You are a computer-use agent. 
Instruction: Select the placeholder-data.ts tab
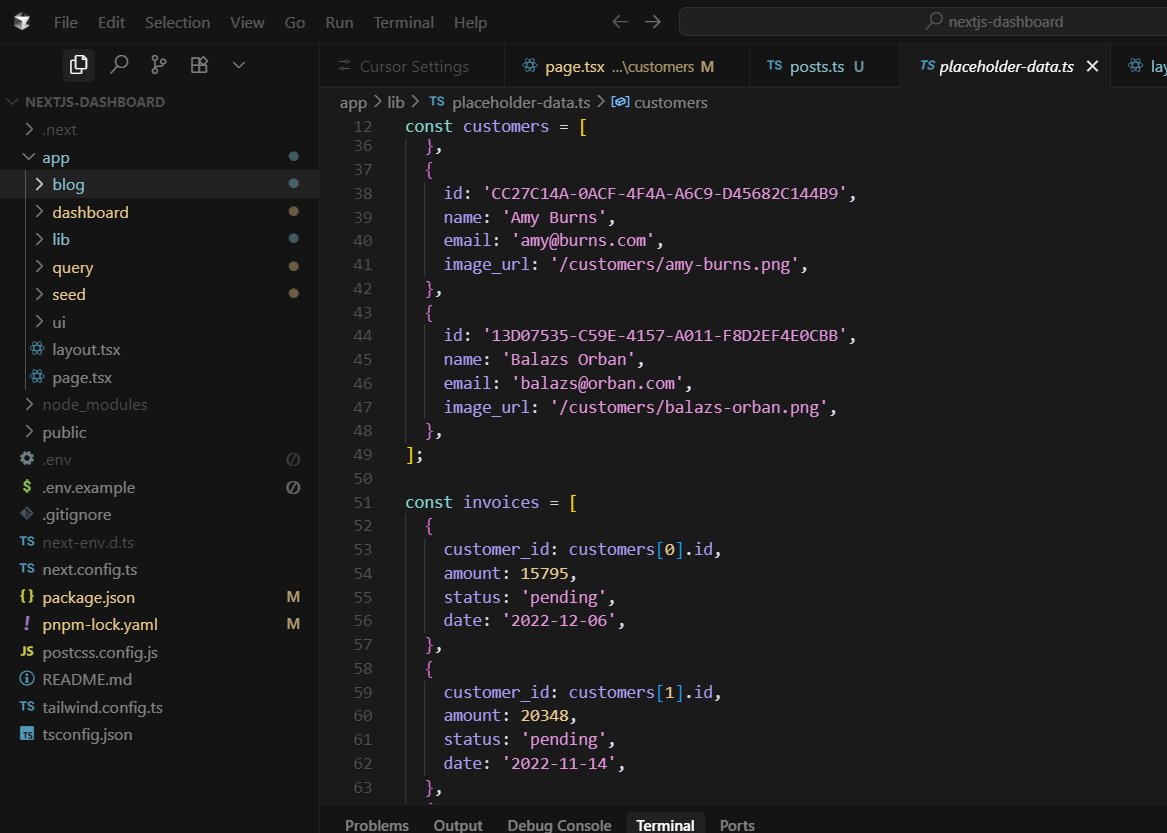(x=1005, y=66)
